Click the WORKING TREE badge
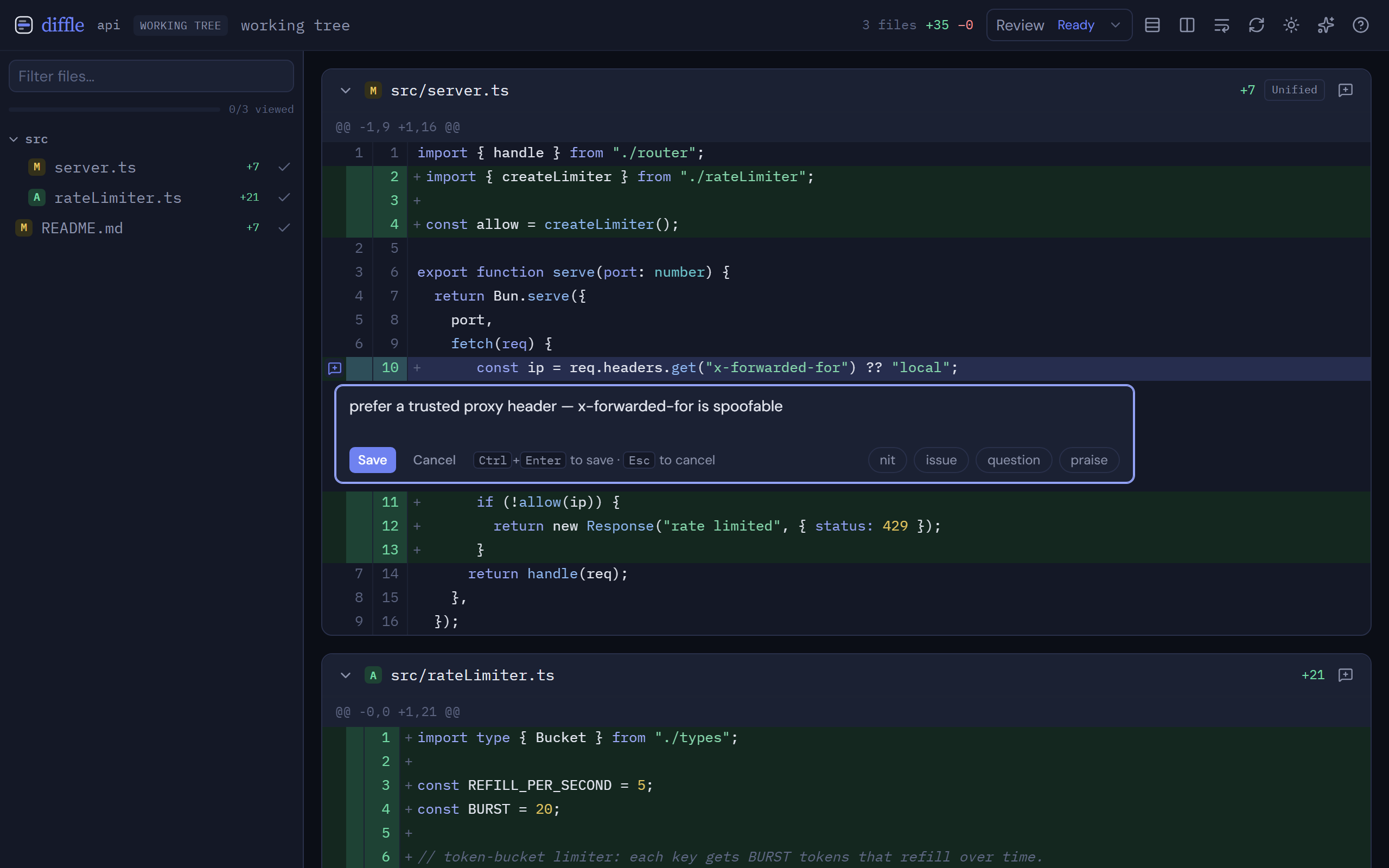The image size is (1389, 868). pos(180,26)
